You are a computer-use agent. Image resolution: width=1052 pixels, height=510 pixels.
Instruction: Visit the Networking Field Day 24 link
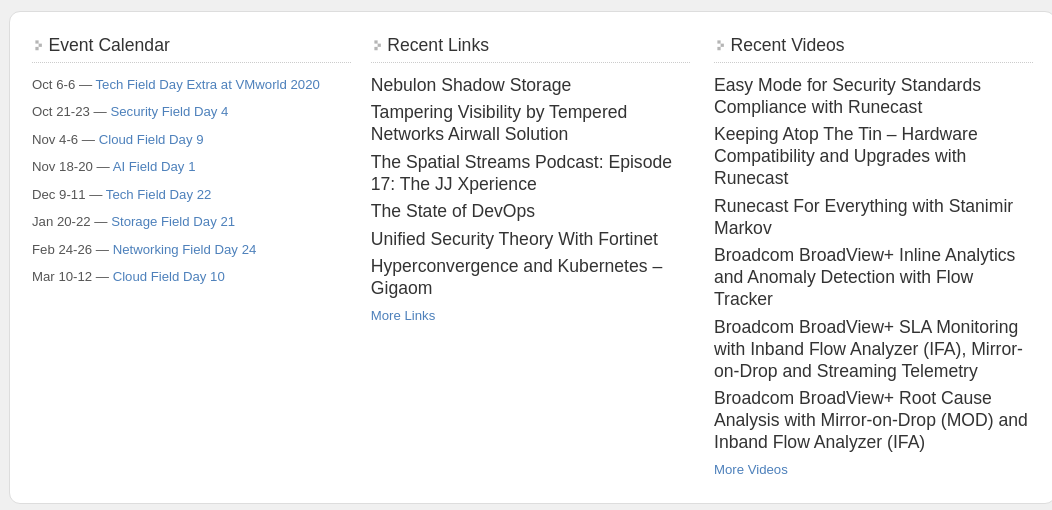pyautogui.click(x=184, y=250)
